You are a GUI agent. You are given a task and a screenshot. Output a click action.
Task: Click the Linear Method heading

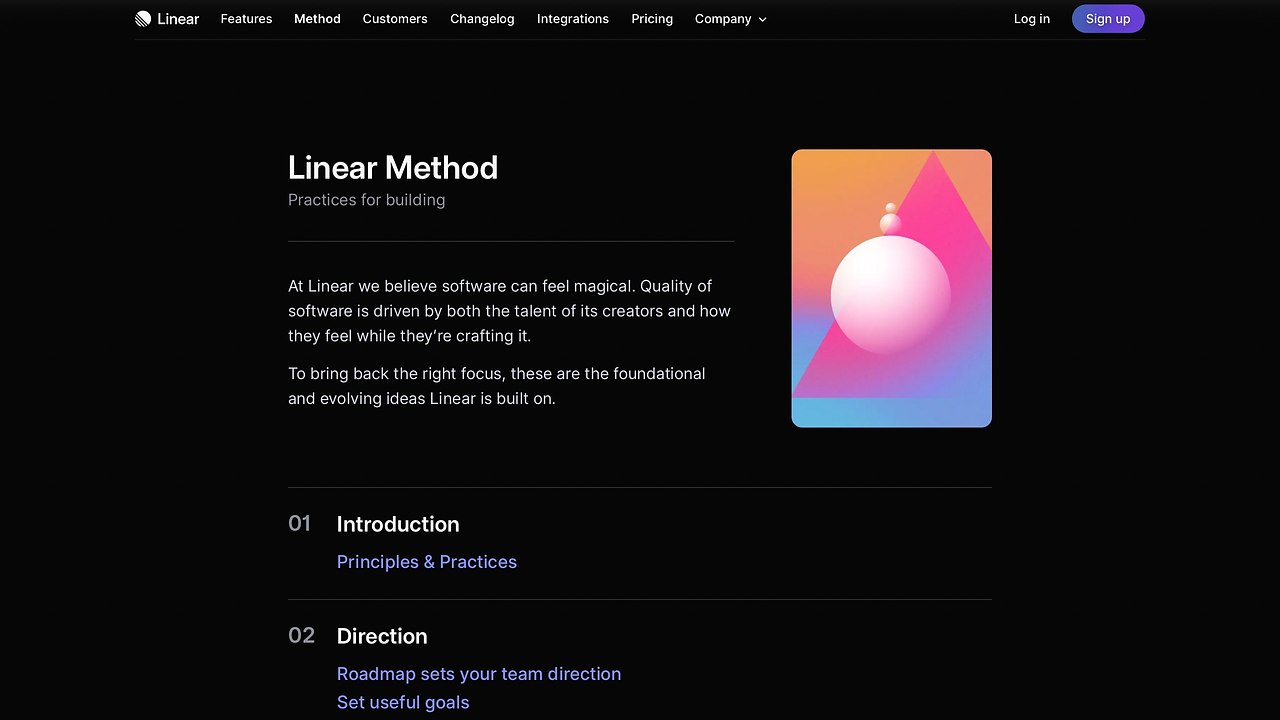click(x=393, y=167)
